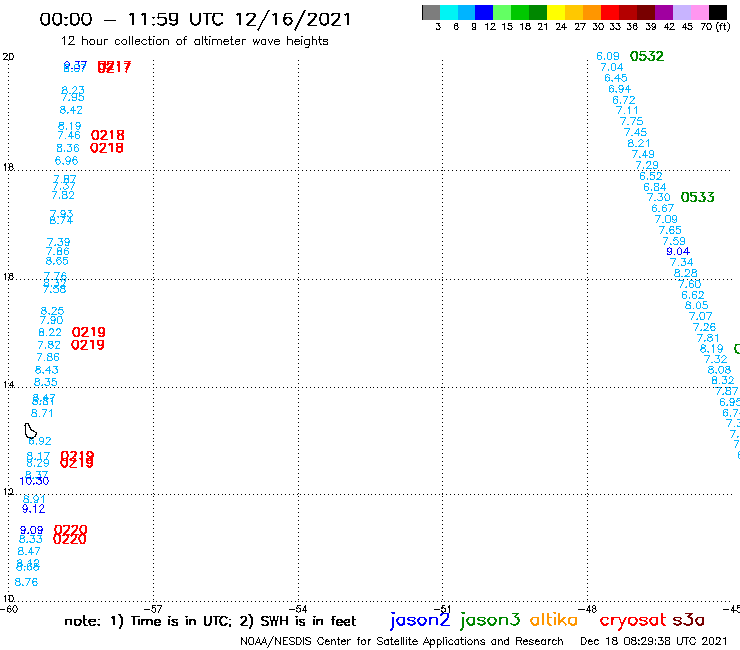The width and height of the screenshot is (740, 650).
Task: Click the 'Dec 18 08:29:38 UTC 2021' timestamp
Action: coord(654,641)
